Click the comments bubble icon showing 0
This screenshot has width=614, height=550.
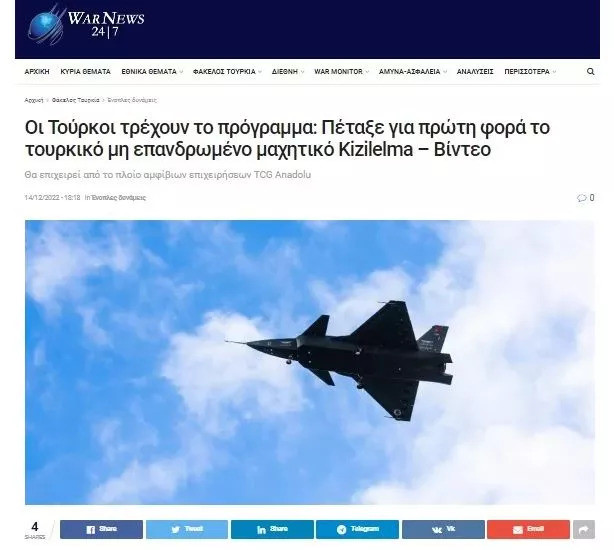(581, 198)
